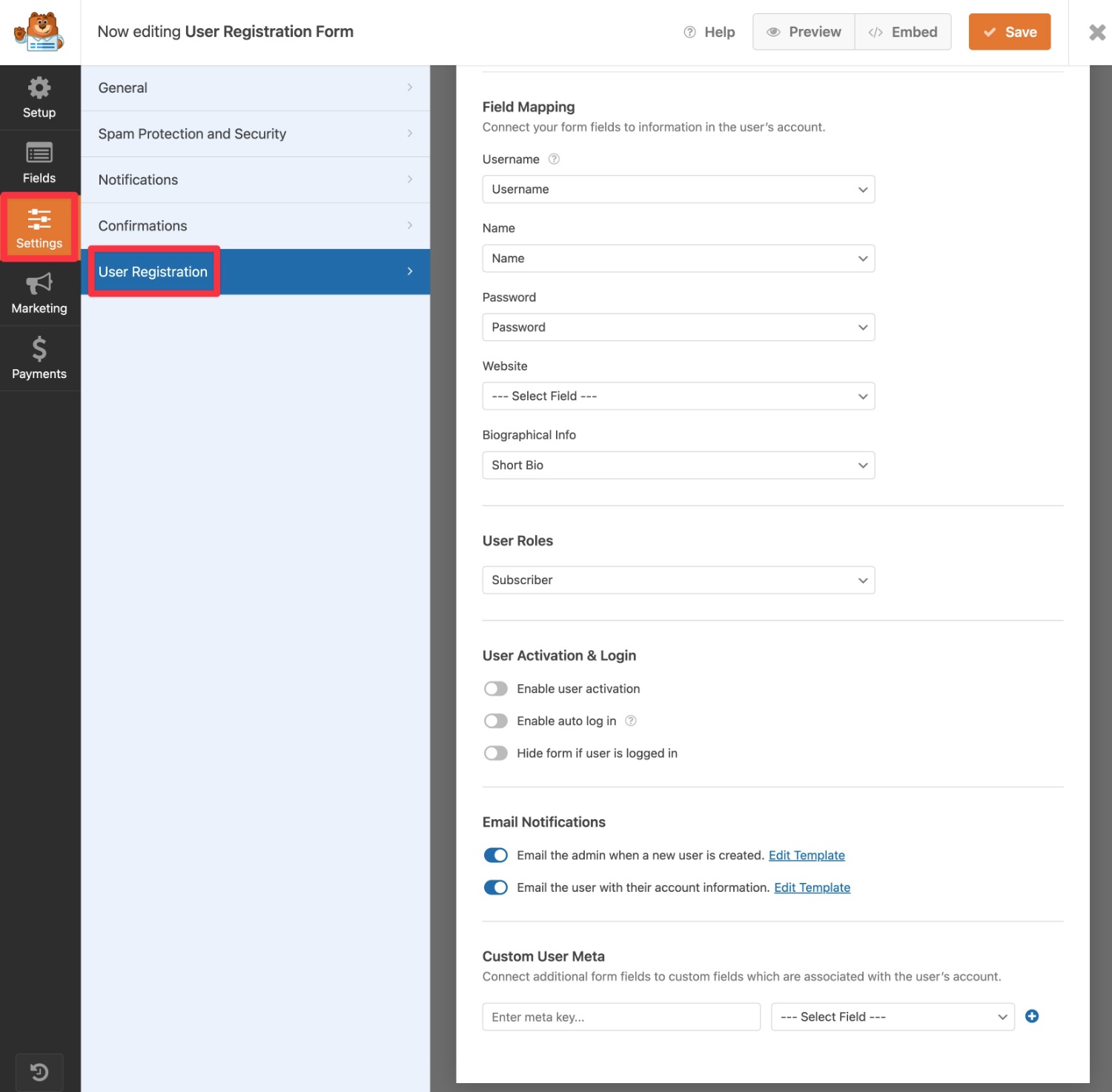Disable admin email on new user

click(496, 855)
